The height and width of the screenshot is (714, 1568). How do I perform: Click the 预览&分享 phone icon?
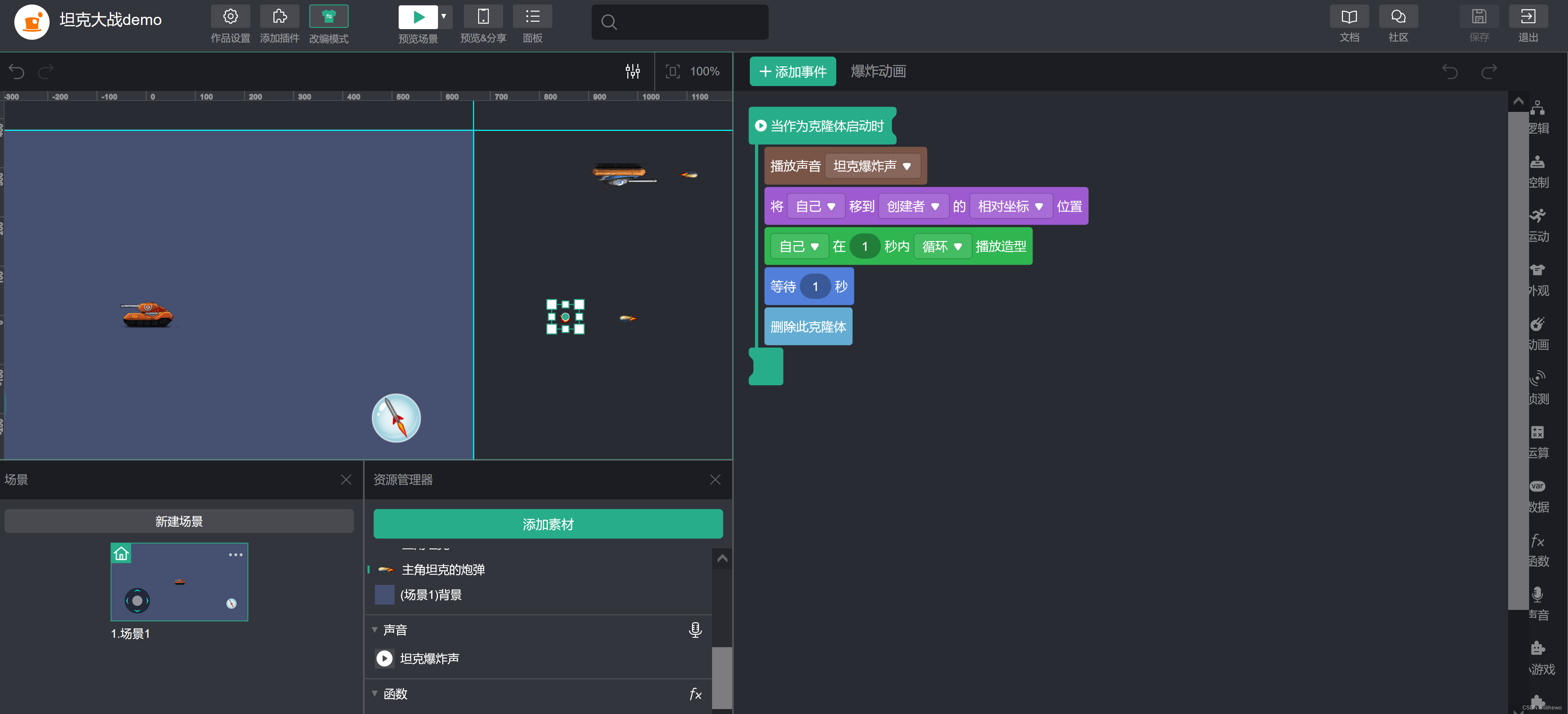tap(483, 16)
